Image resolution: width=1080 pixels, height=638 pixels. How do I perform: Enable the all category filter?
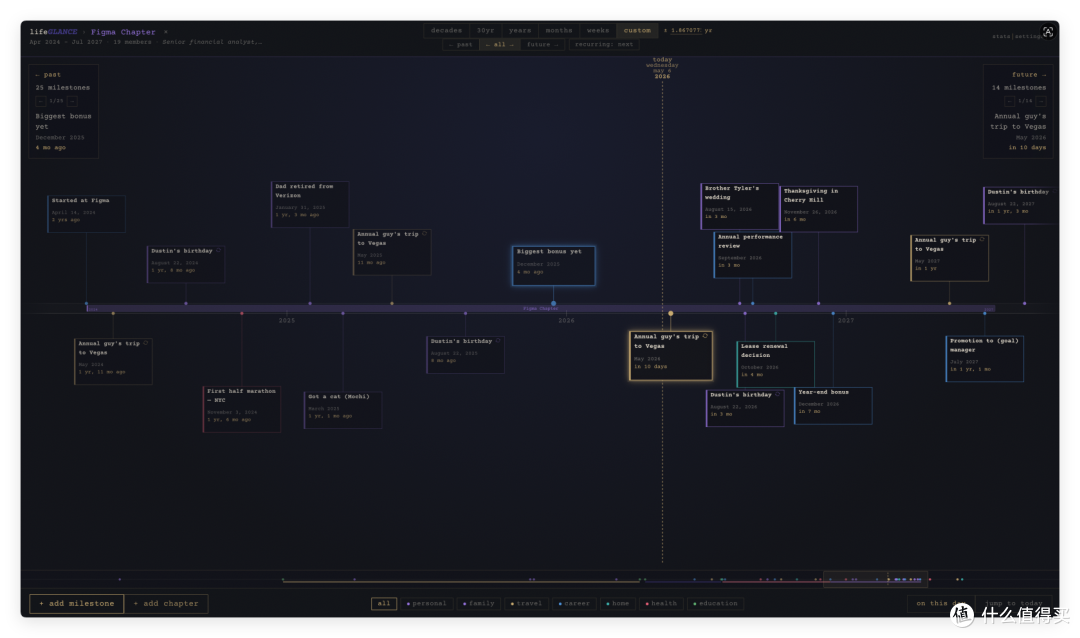tap(384, 604)
